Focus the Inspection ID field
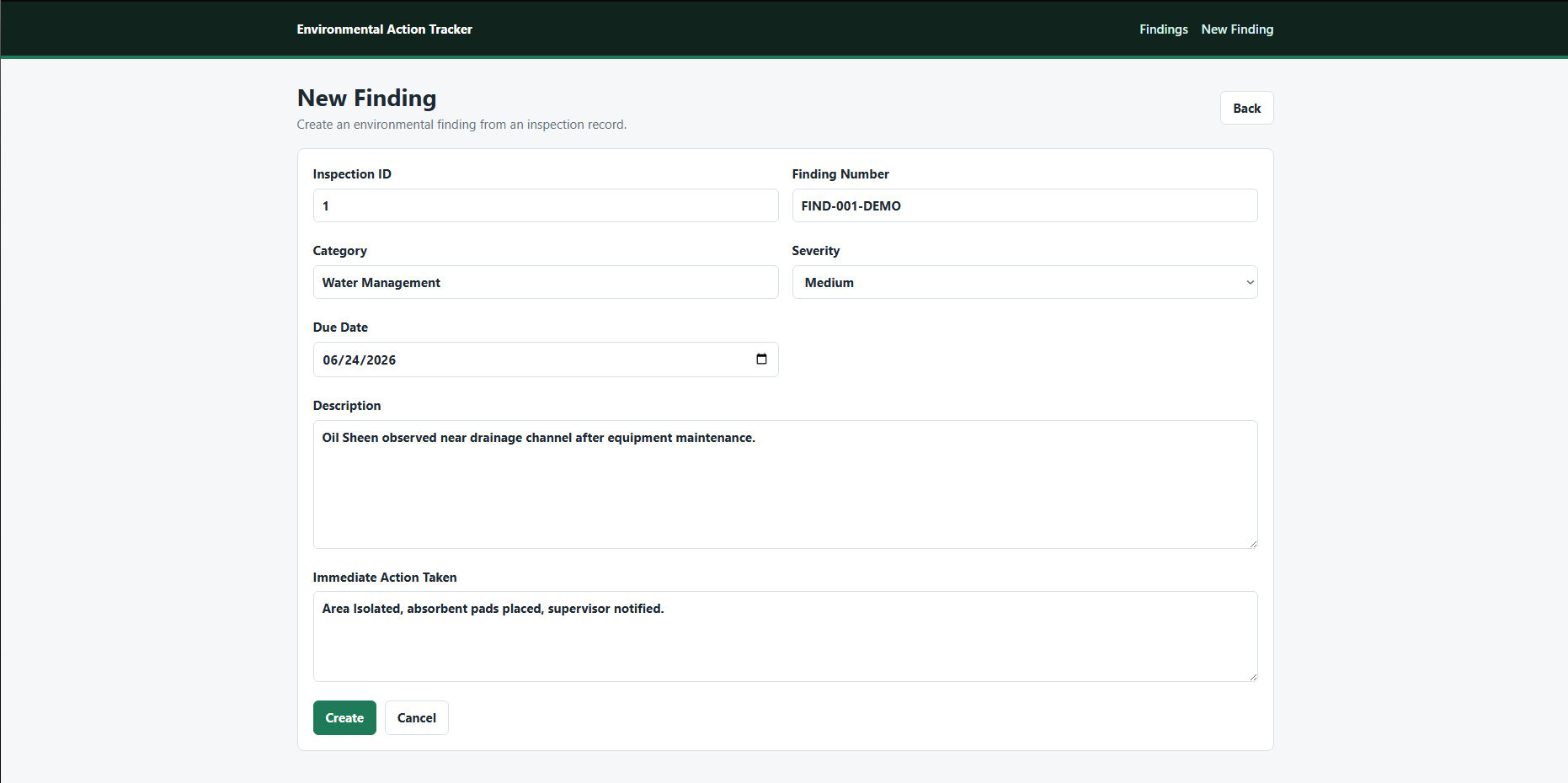Screen dimensions: 1568x783 point(546,205)
